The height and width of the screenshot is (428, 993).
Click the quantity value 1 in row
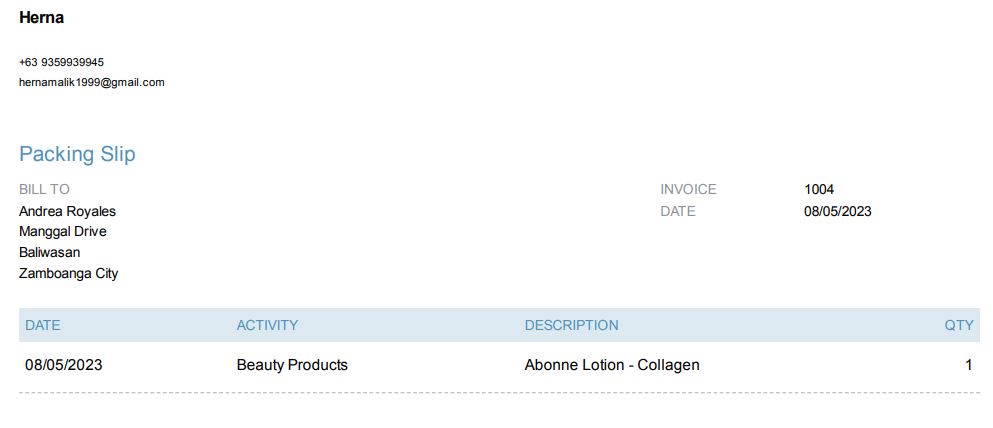tap(968, 365)
